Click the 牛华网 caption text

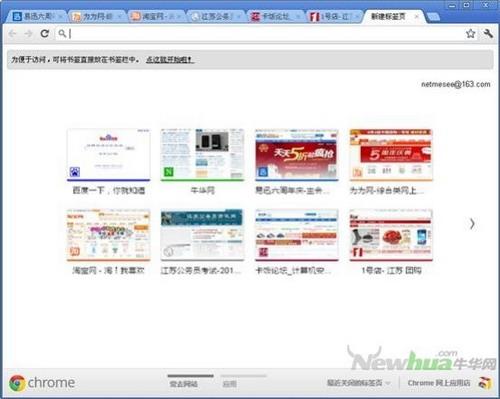(x=203, y=191)
